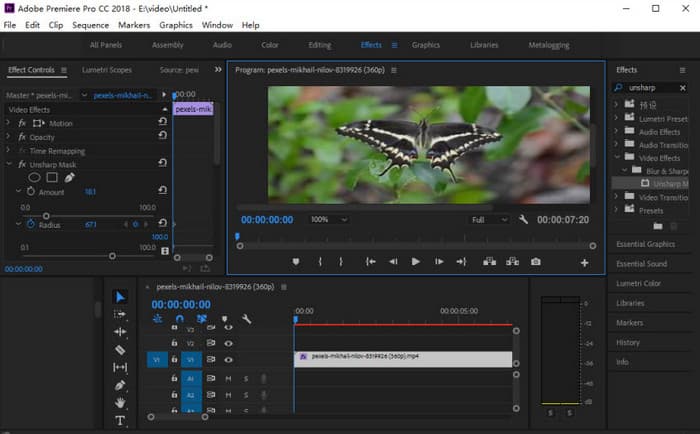Switch to Editing workspace
700x434 pixels.
(320, 45)
